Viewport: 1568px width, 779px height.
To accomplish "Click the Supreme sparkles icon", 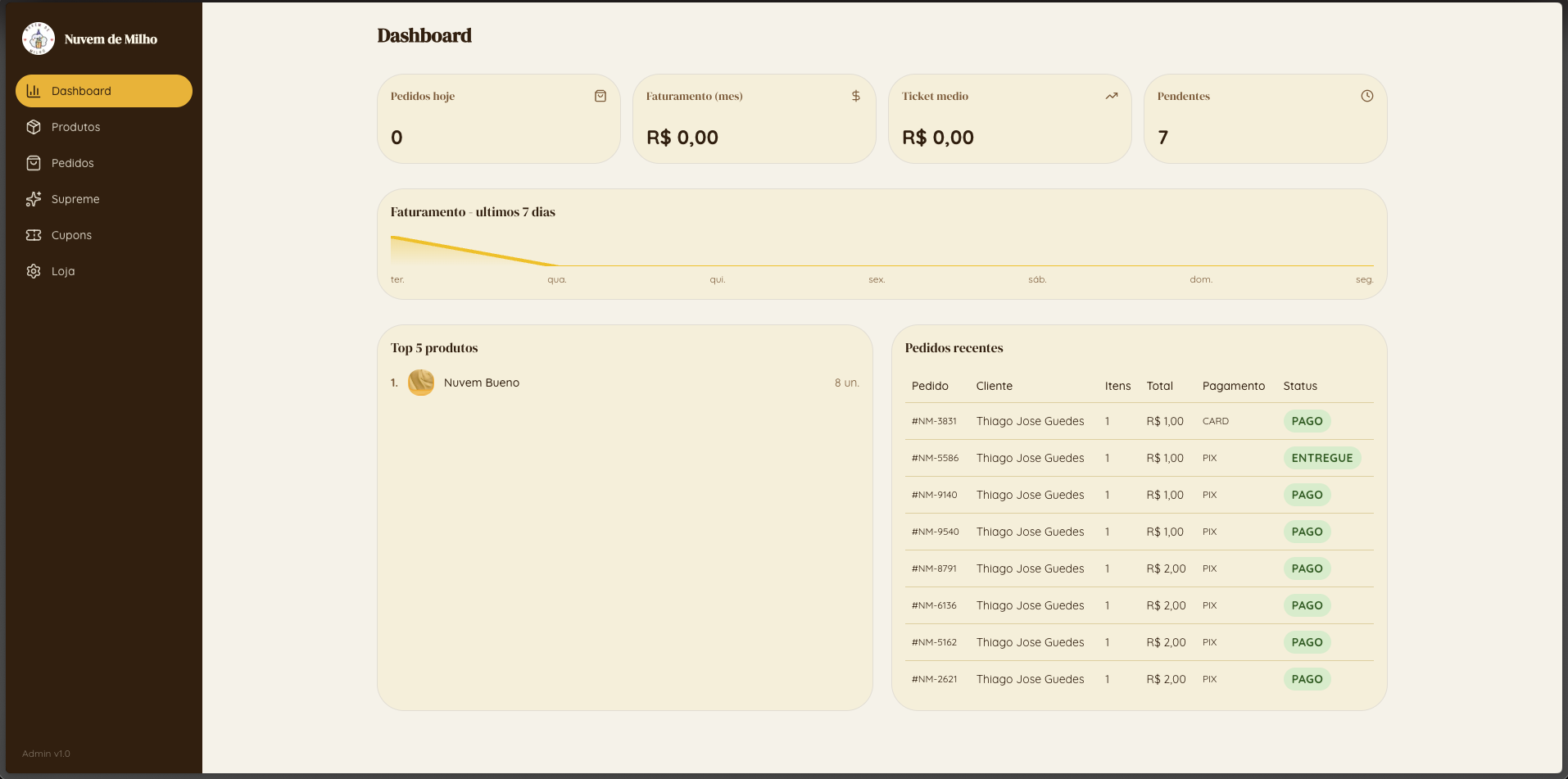I will point(34,199).
